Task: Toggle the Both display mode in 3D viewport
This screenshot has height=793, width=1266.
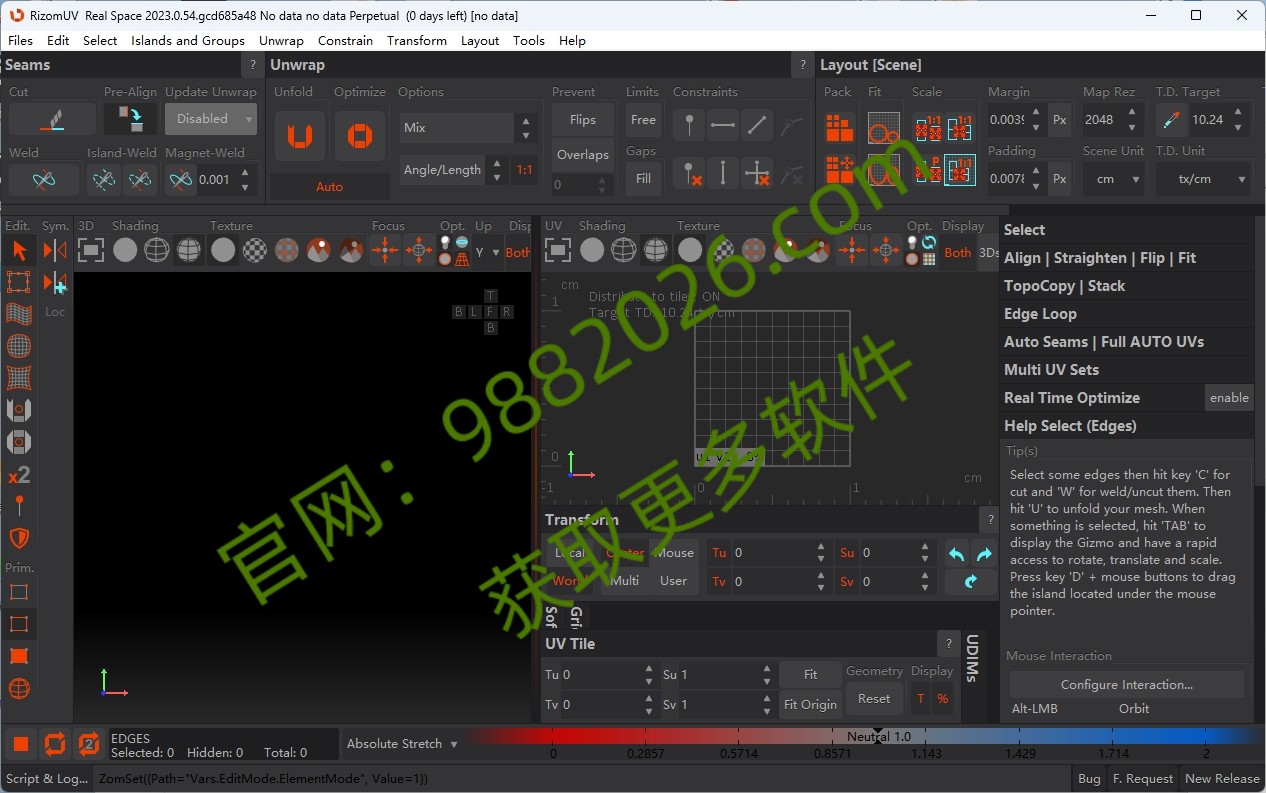Action: [x=518, y=253]
